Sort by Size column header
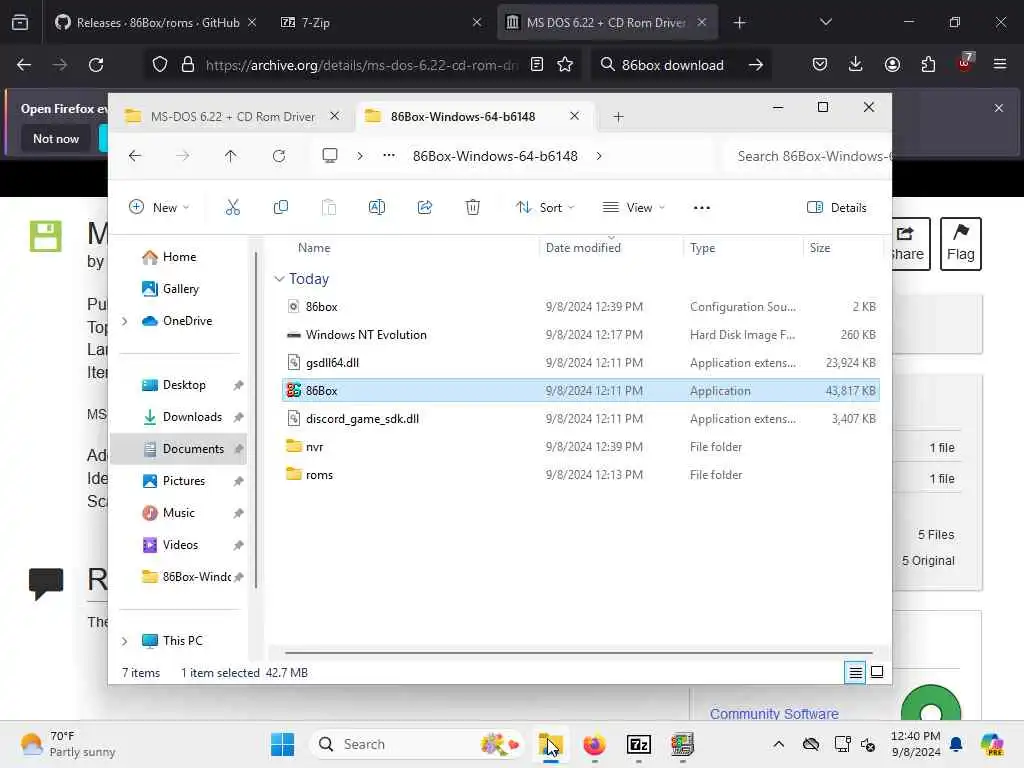 click(820, 248)
